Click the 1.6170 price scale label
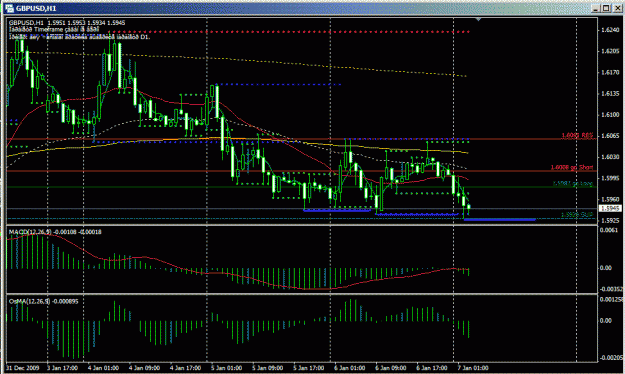The height and width of the screenshot is (374, 625). [x=610, y=72]
